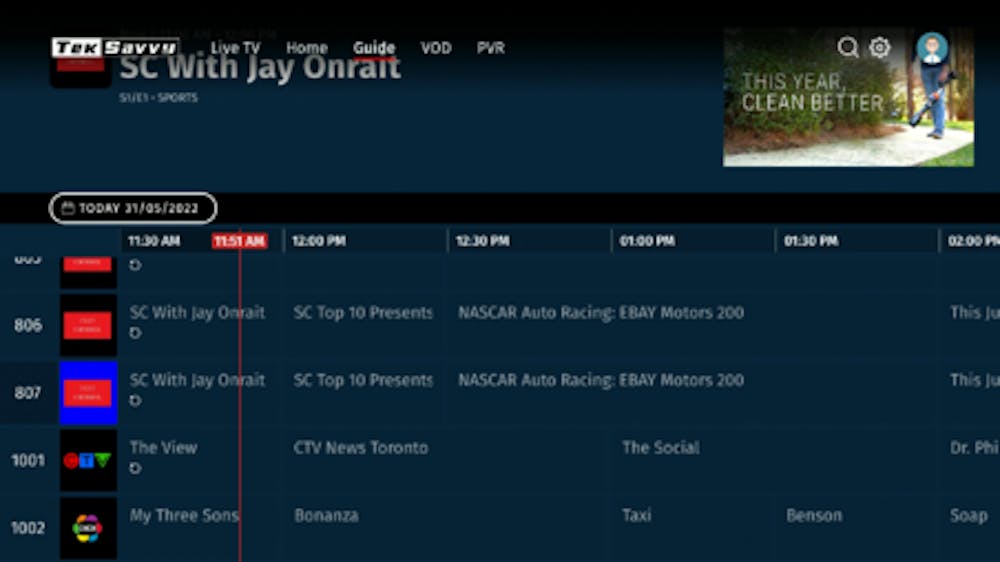Image resolution: width=1000 pixels, height=562 pixels.
Task: Open the VOD tab
Action: pos(436,48)
